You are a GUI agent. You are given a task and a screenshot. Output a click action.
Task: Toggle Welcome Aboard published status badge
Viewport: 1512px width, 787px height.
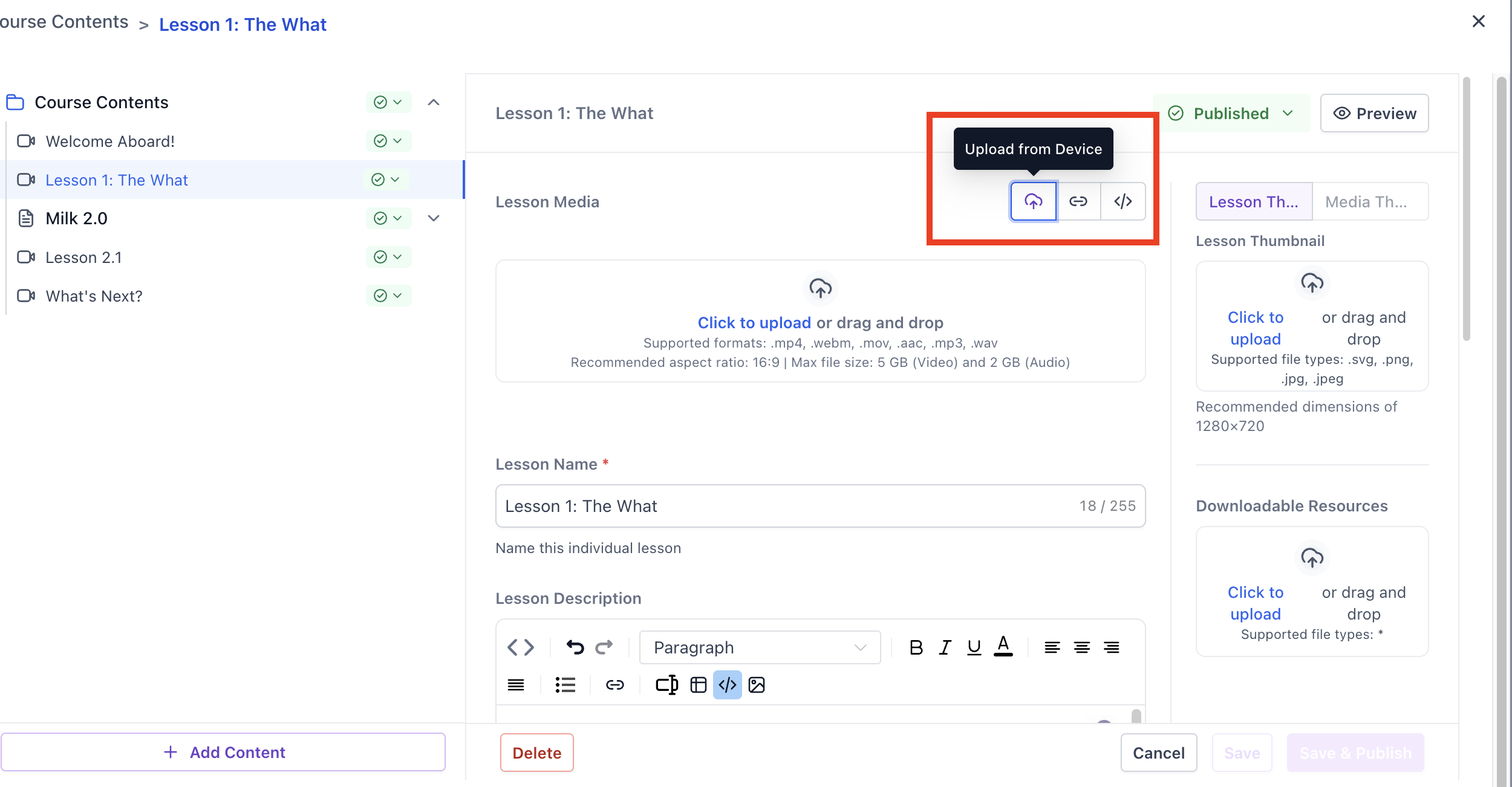coord(388,141)
